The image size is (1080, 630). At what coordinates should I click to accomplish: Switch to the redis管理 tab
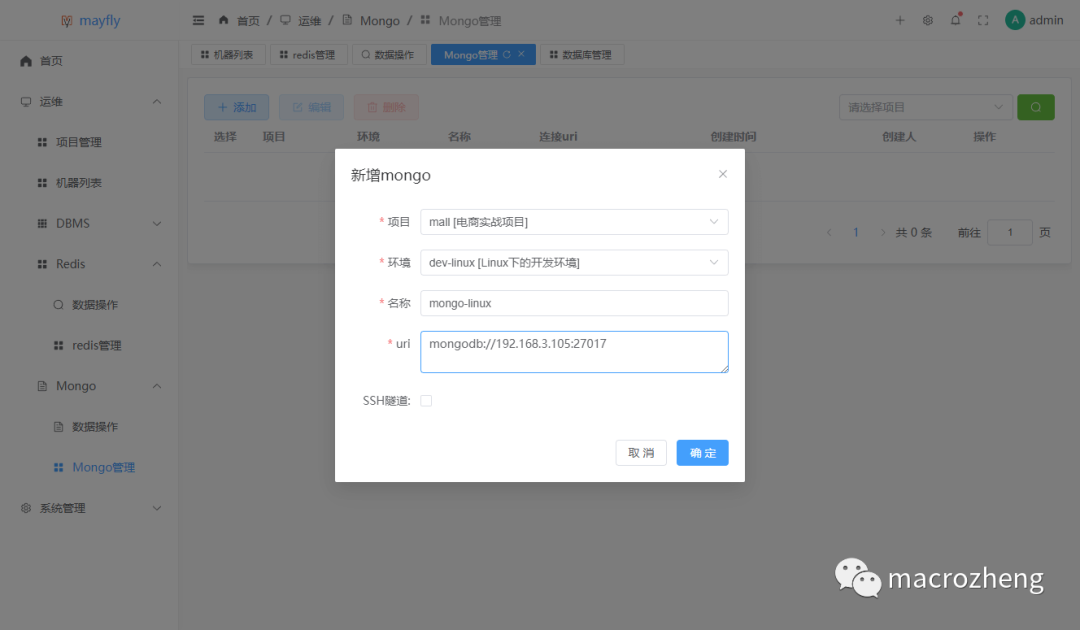[x=307, y=54]
